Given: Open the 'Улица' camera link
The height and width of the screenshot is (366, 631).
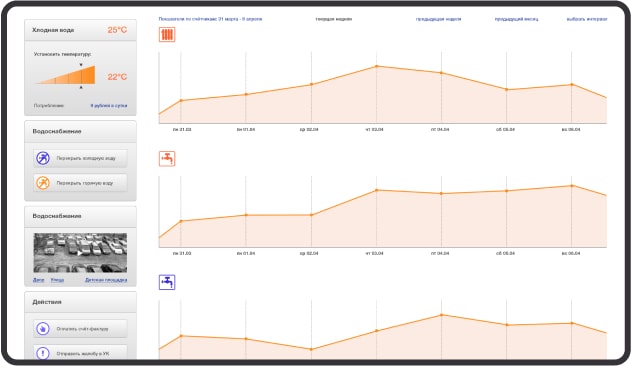Looking at the screenshot, I should pyautogui.click(x=58, y=280).
